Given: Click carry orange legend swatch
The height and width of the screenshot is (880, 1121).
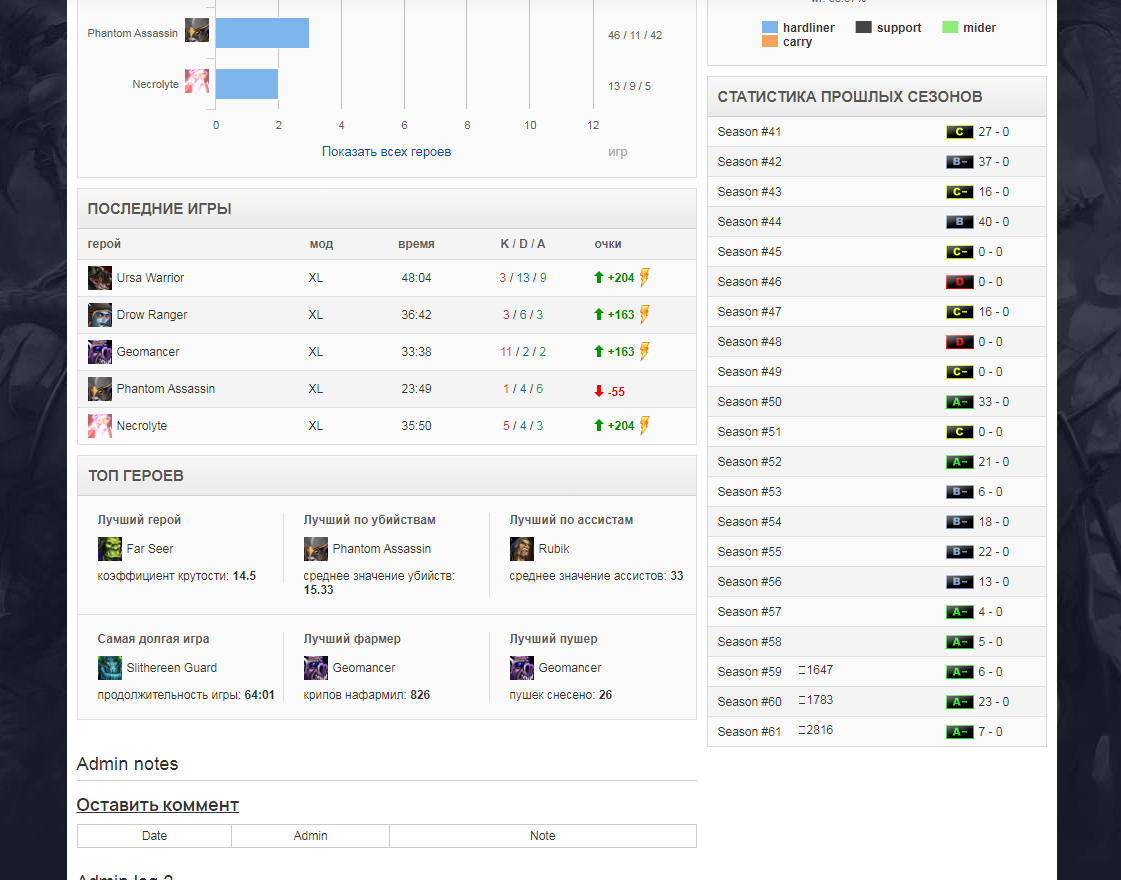Looking at the screenshot, I should 769,41.
